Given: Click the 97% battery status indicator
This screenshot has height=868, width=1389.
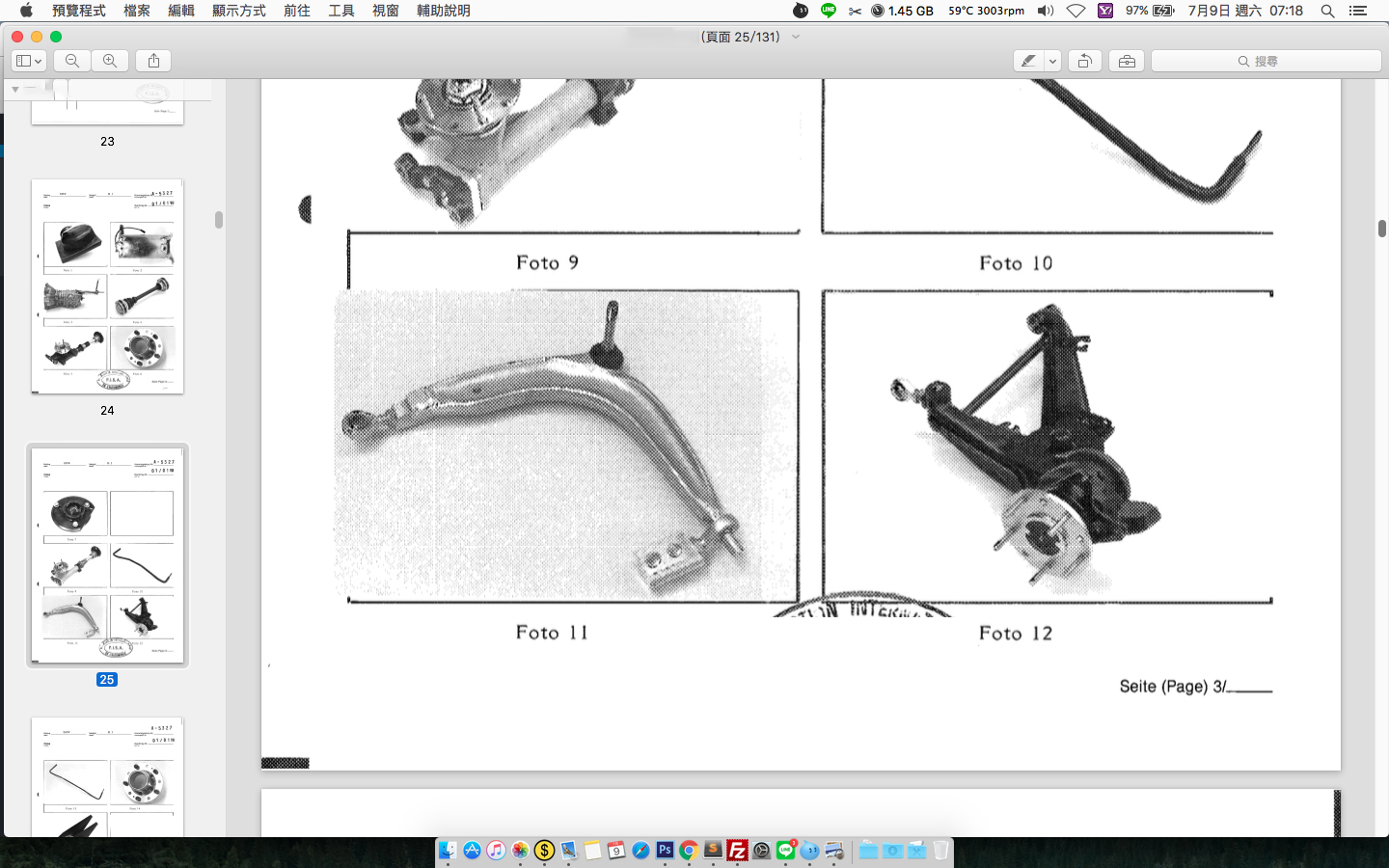Looking at the screenshot, I should pos(1150,11).
